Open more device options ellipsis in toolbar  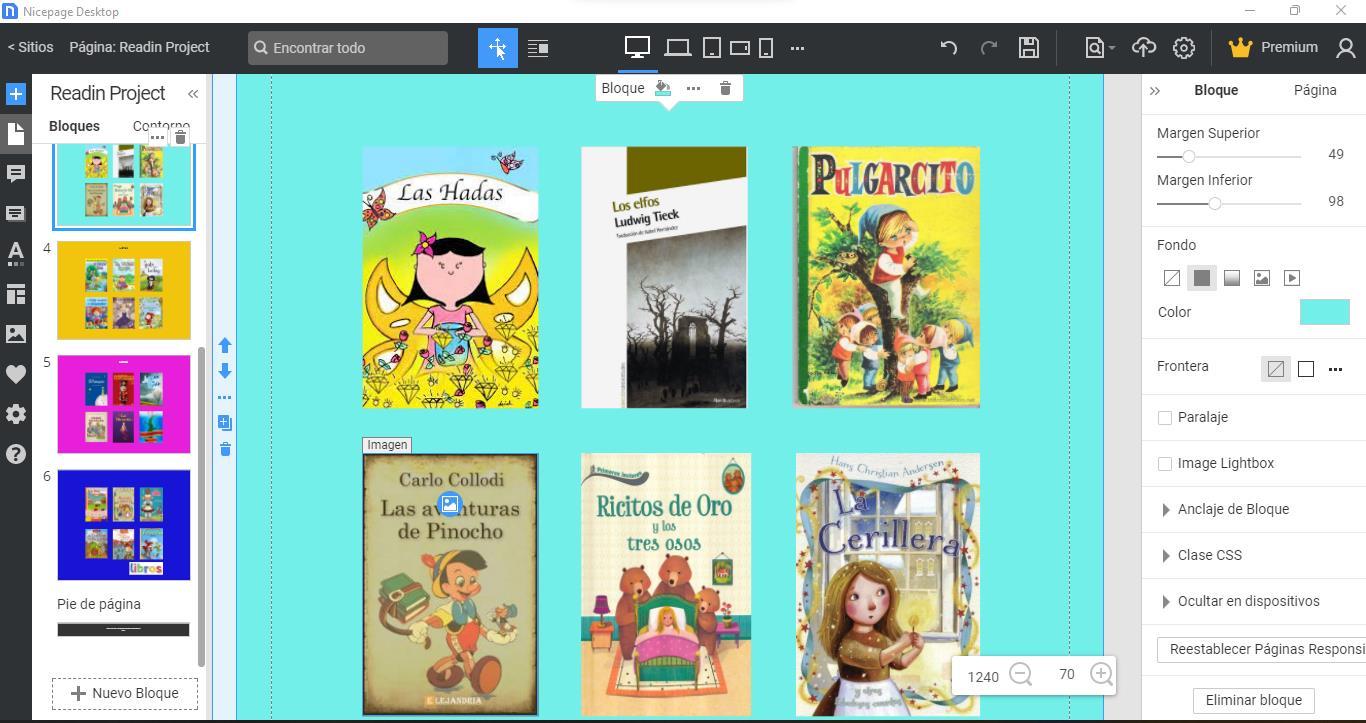797,48
